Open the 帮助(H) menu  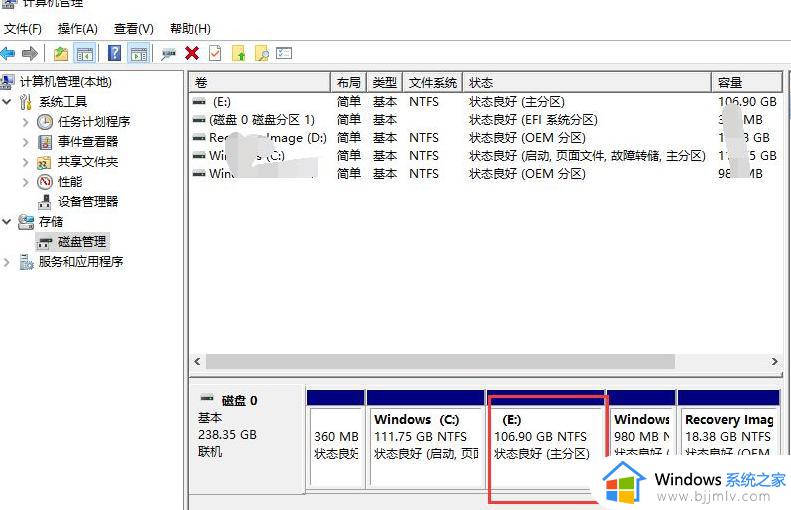coord(190,29)
